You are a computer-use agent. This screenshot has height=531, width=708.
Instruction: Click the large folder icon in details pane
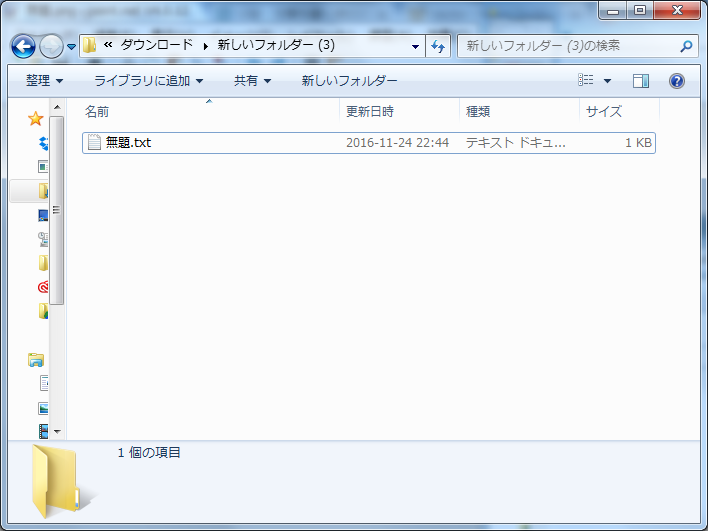point(57,481)
